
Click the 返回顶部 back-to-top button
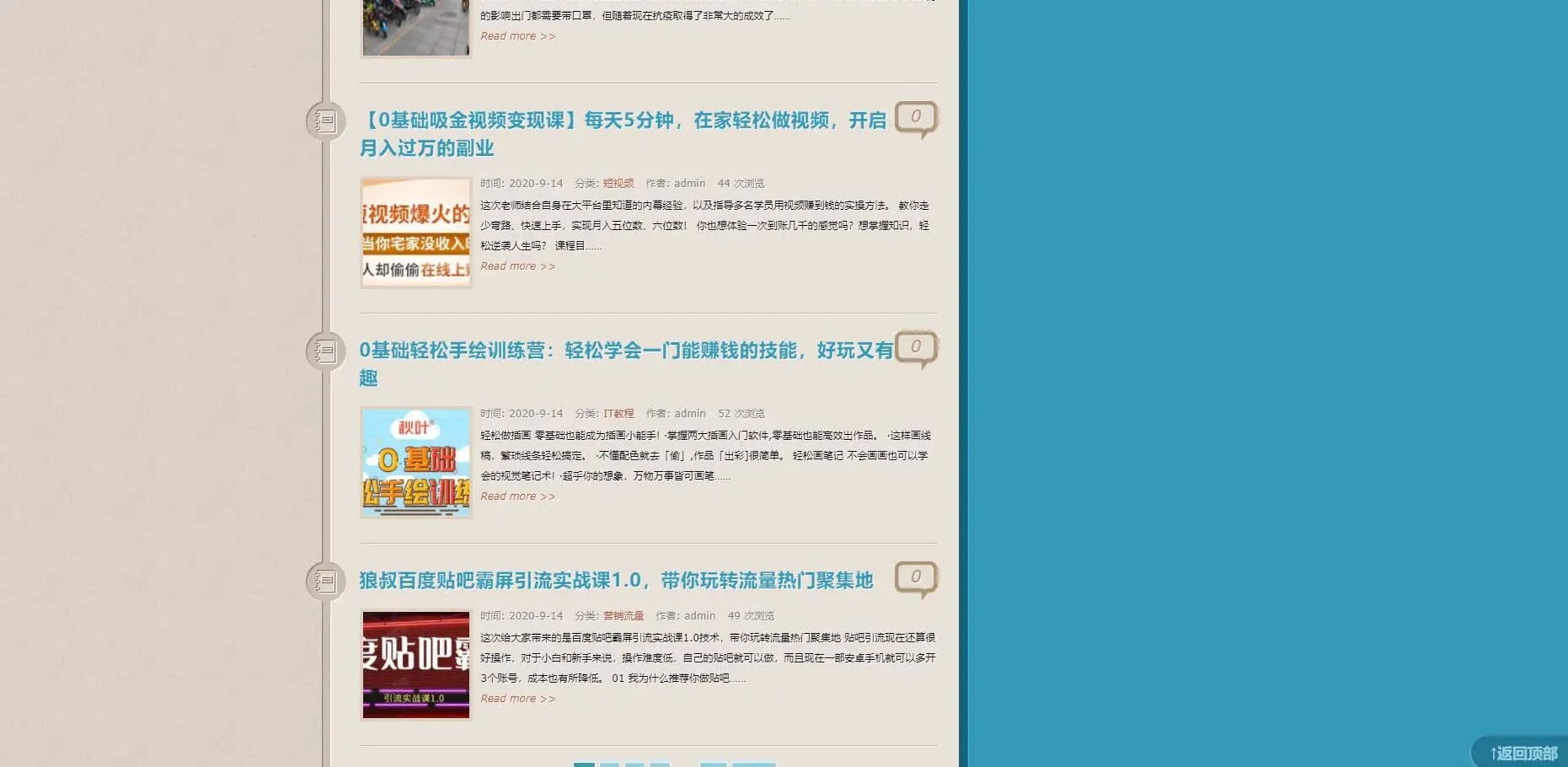[1523, 753]
